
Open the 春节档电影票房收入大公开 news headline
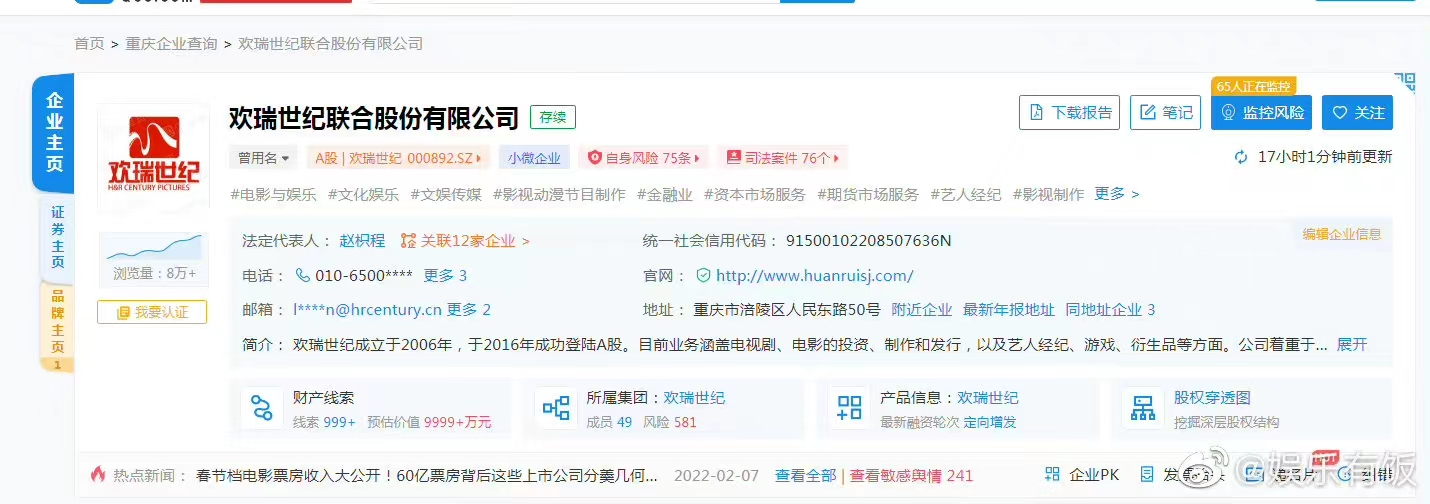426,475
